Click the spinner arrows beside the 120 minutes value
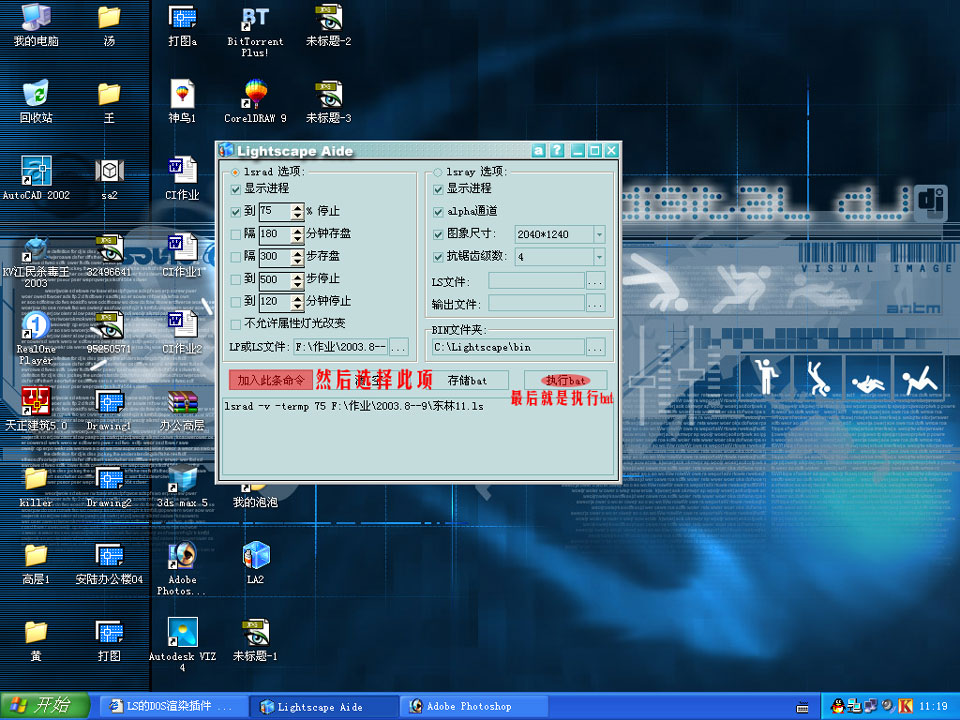The width and height of the screenshot is (960, 720). (298, 301)
